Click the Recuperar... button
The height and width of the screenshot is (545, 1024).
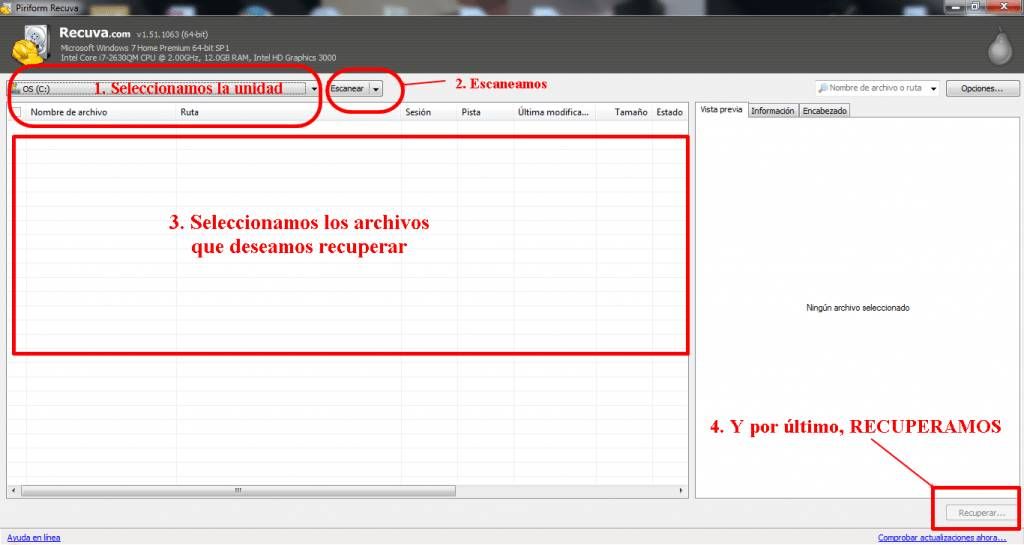[x=981, y=513]
